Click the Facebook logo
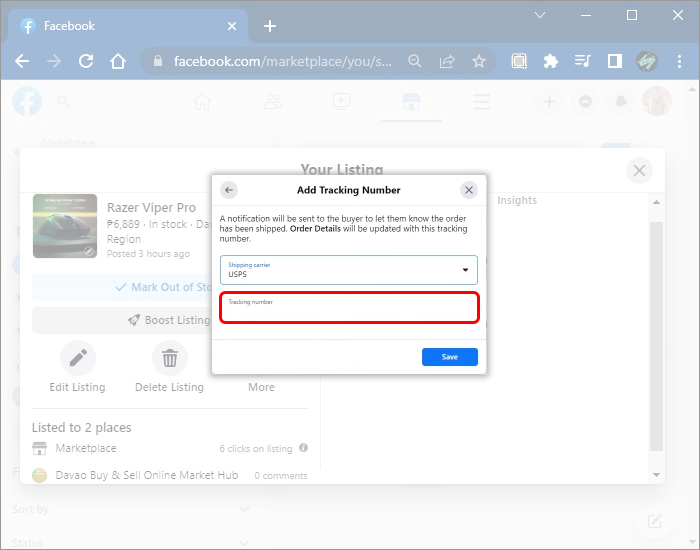 27,101
